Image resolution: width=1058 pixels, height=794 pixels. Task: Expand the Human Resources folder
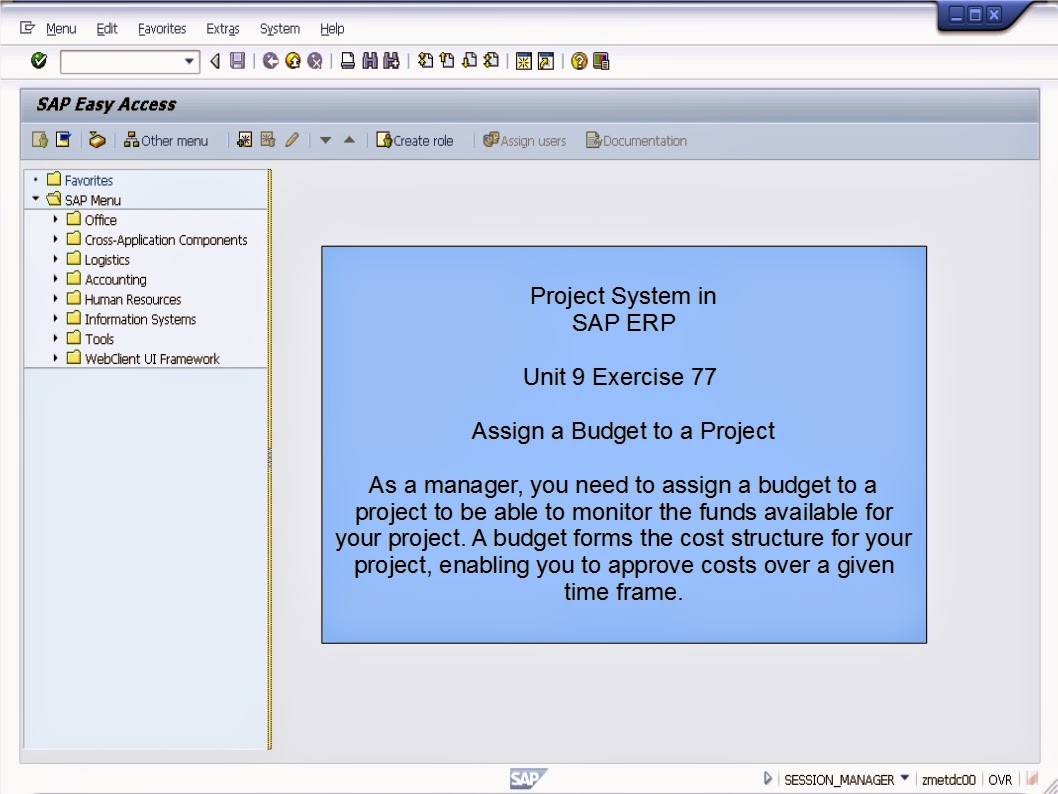(x=55, y=298)
